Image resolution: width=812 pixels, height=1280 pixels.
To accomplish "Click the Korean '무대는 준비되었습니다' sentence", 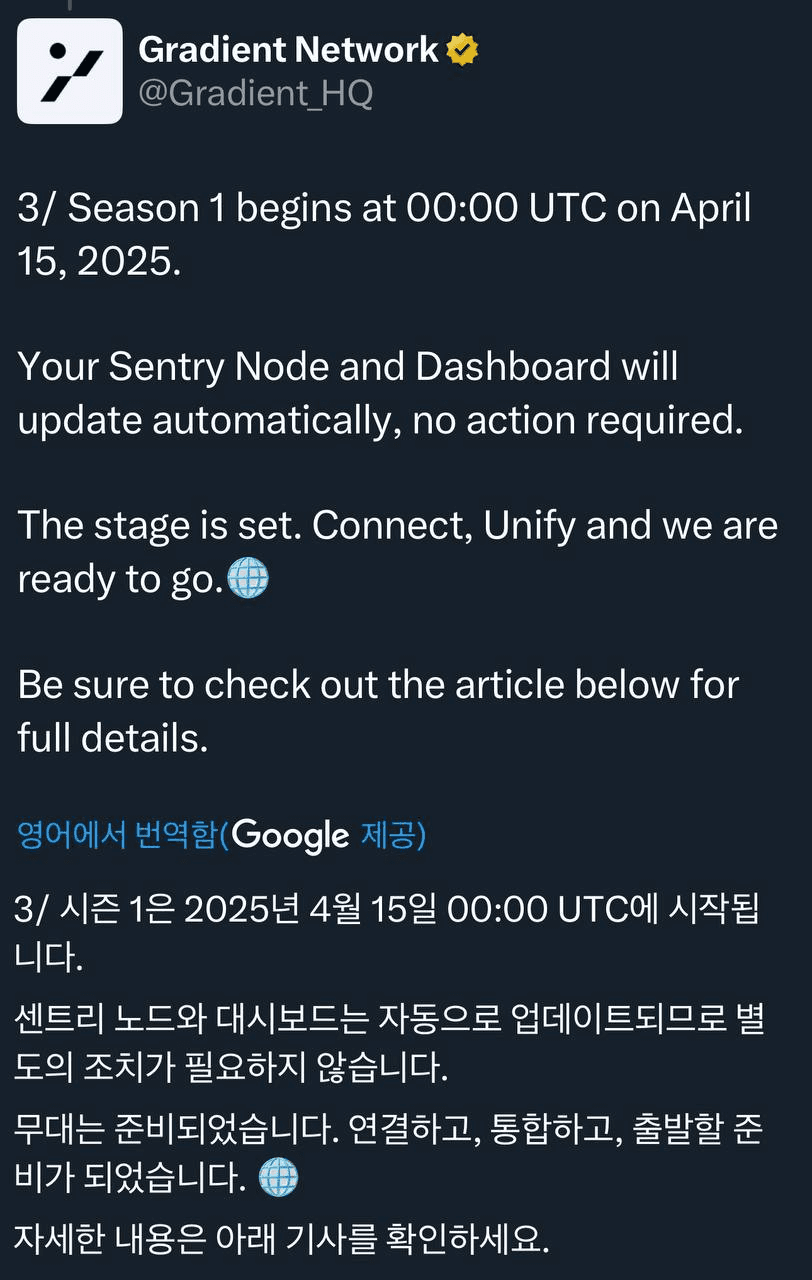I will (x=390, y=1155).
